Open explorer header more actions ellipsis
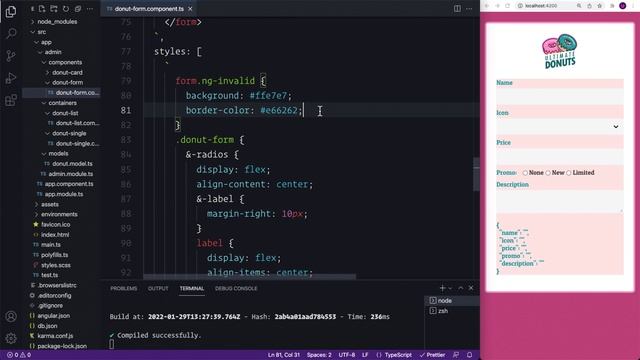The image size is (640, 360). click(89, 9)
